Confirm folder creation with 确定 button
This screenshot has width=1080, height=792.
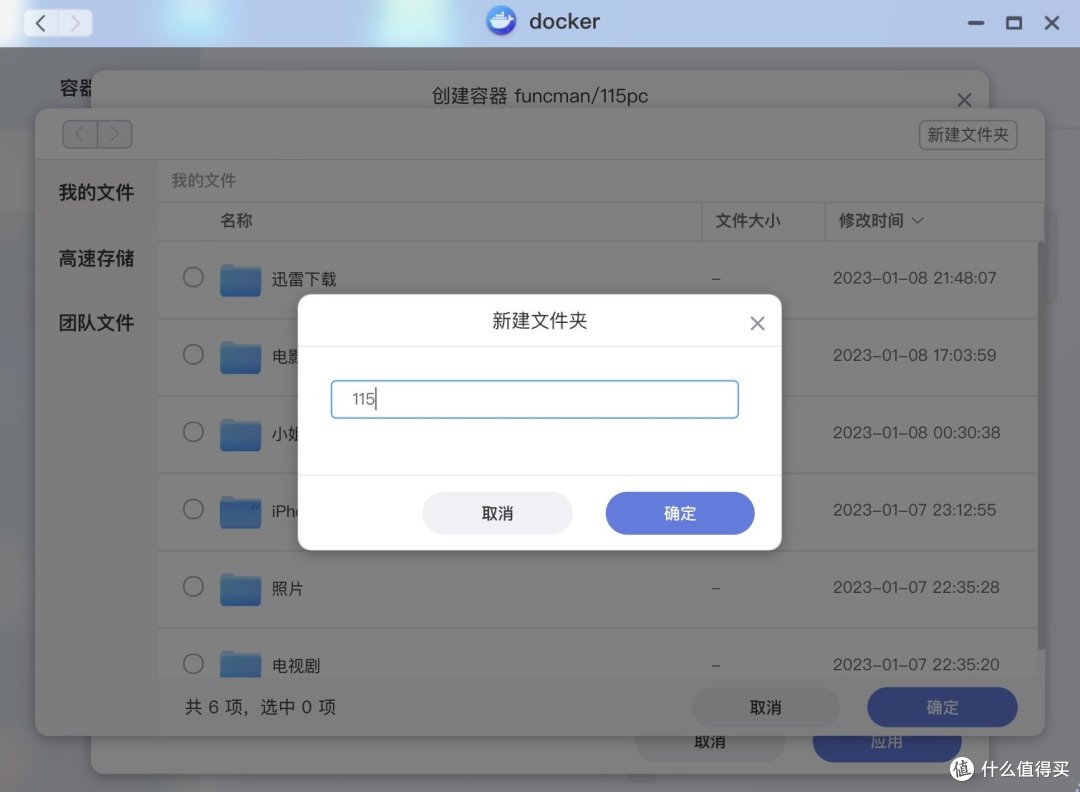pyautogui.click(x=679, y=512)
